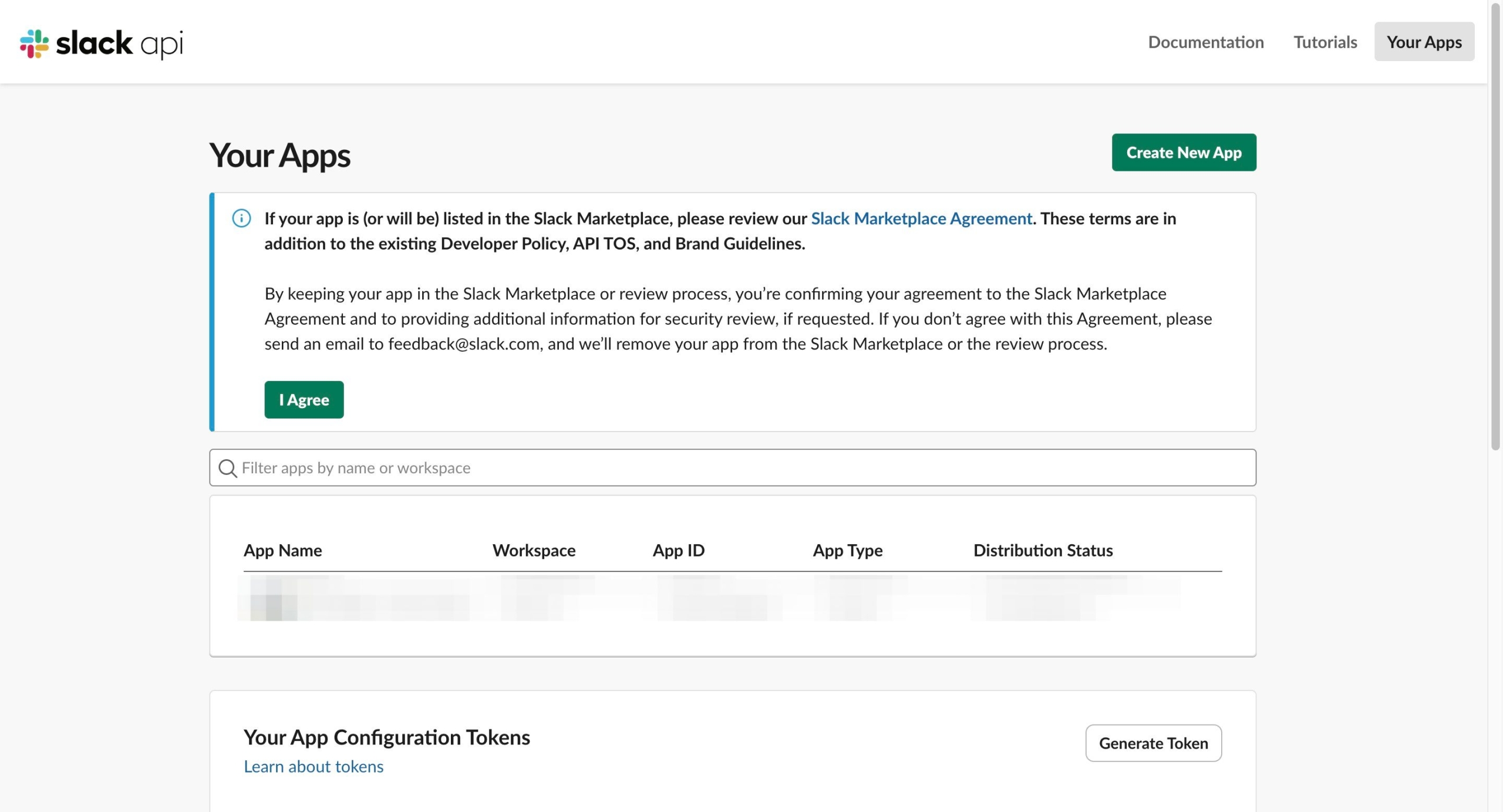Click the search magnifier icon
Screen dimensions: 1503x812
click(x=227, y=468)
